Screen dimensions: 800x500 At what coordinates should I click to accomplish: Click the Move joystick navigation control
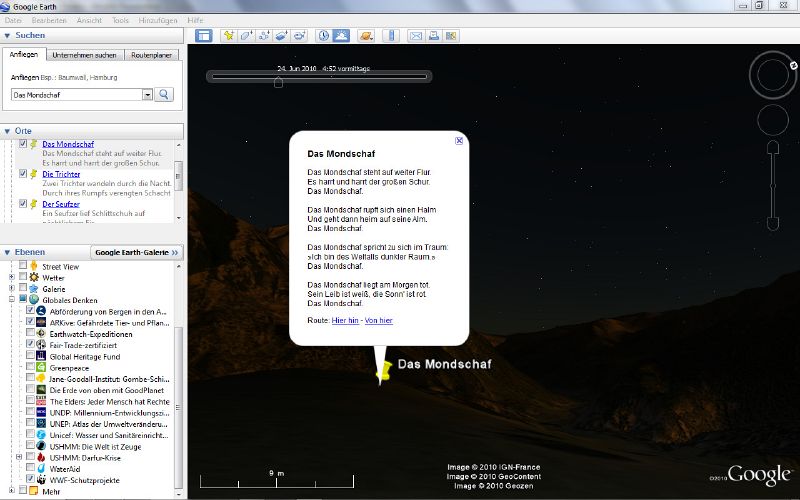click(x=772, y=121)
